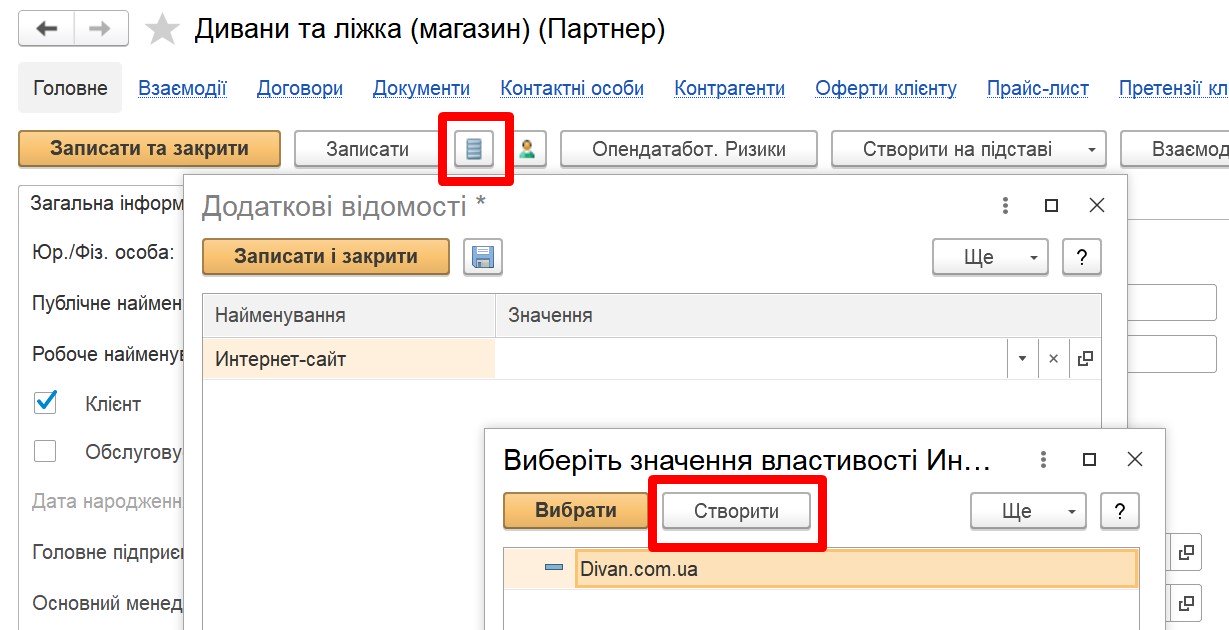Screen dimensions: 1229x630
Task: Open the Контактні особи tab
Action: tap(572, 88)
